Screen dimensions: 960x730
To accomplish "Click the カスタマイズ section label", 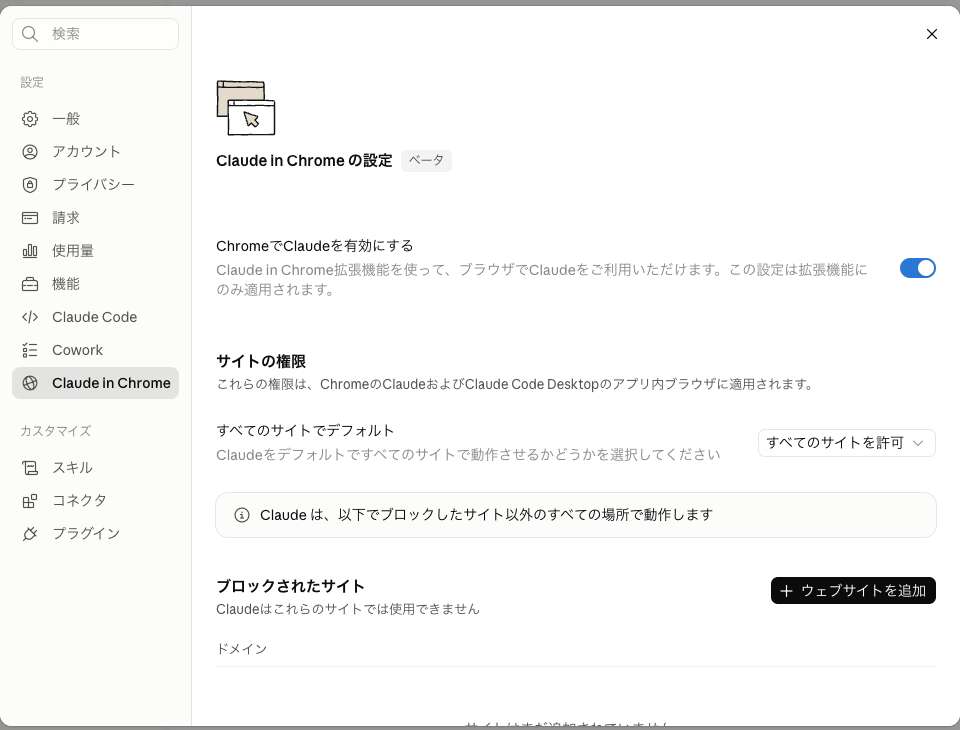I will [x=56, y=431].
